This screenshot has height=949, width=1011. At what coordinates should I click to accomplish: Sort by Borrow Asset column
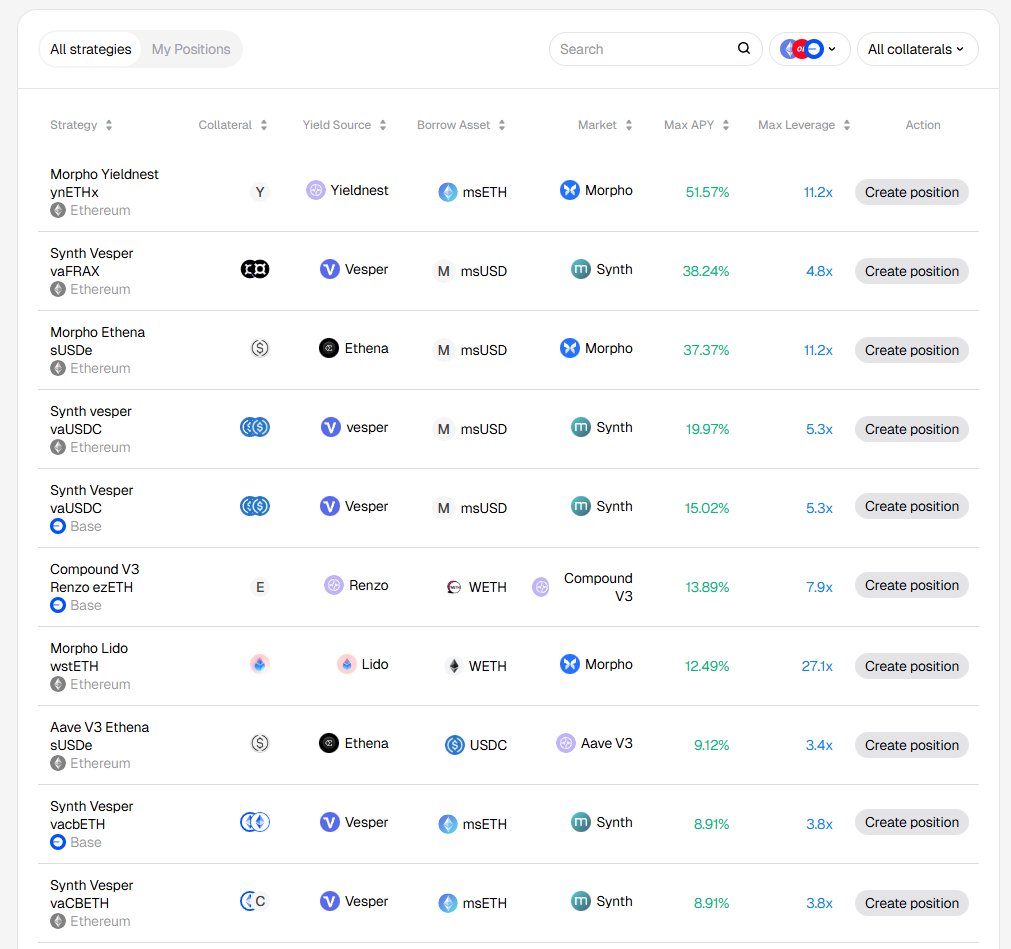point(461,125)
